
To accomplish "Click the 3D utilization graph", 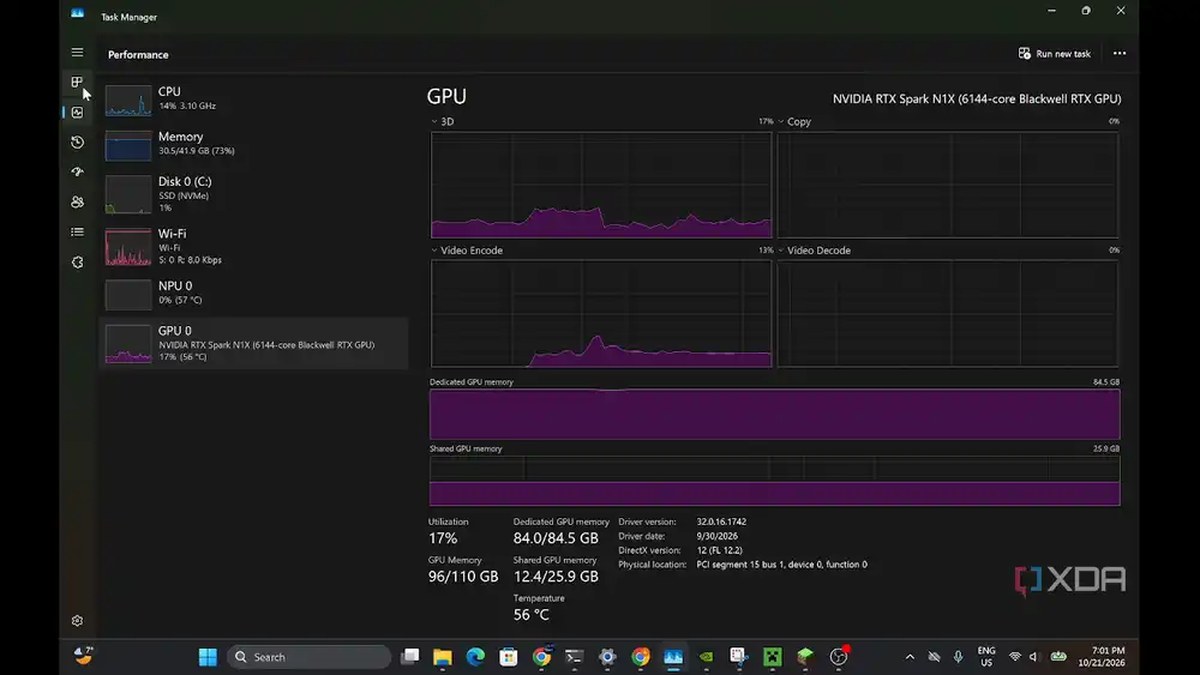I will coord(601,184).
